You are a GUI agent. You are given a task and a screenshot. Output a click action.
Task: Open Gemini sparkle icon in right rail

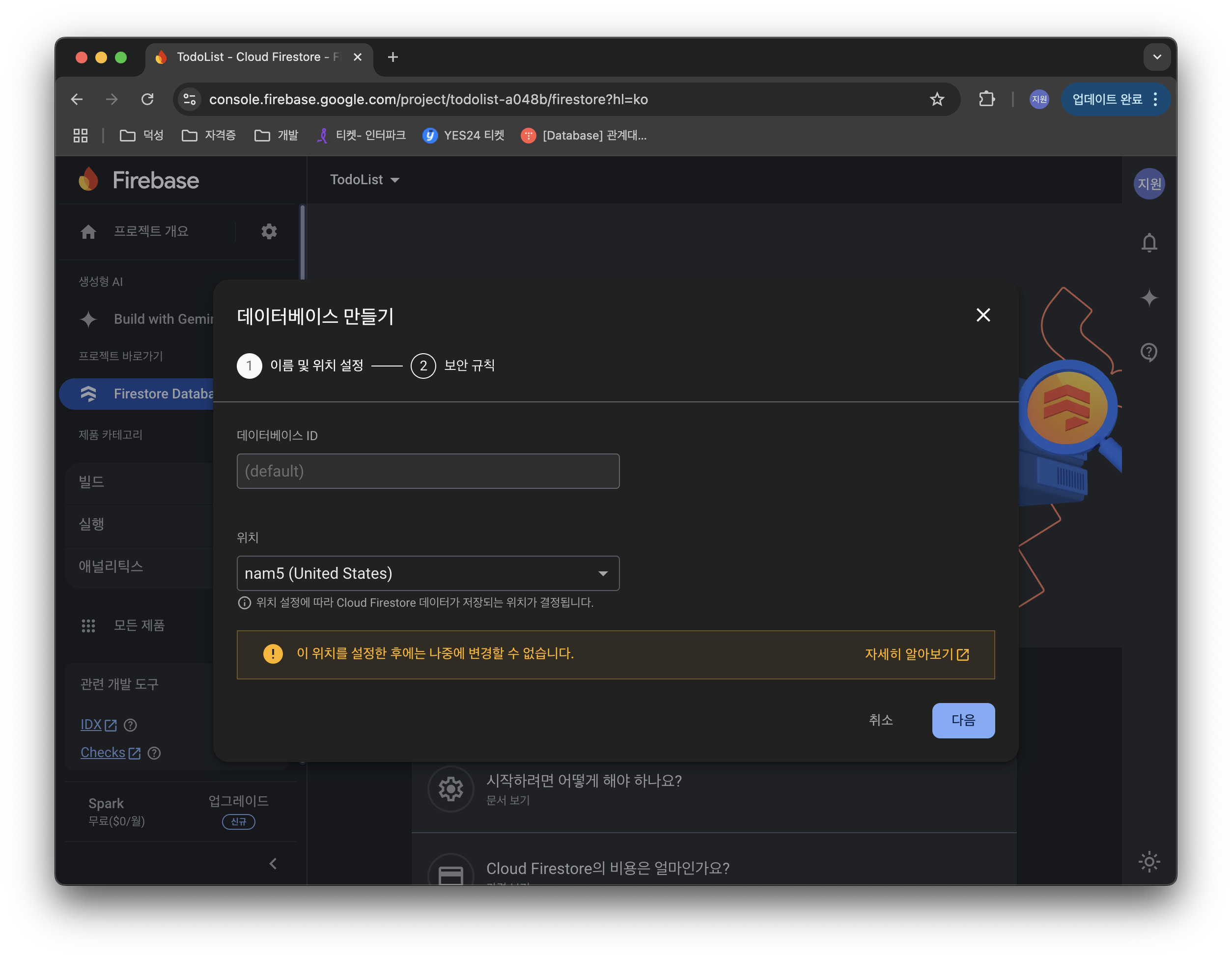1148,298
